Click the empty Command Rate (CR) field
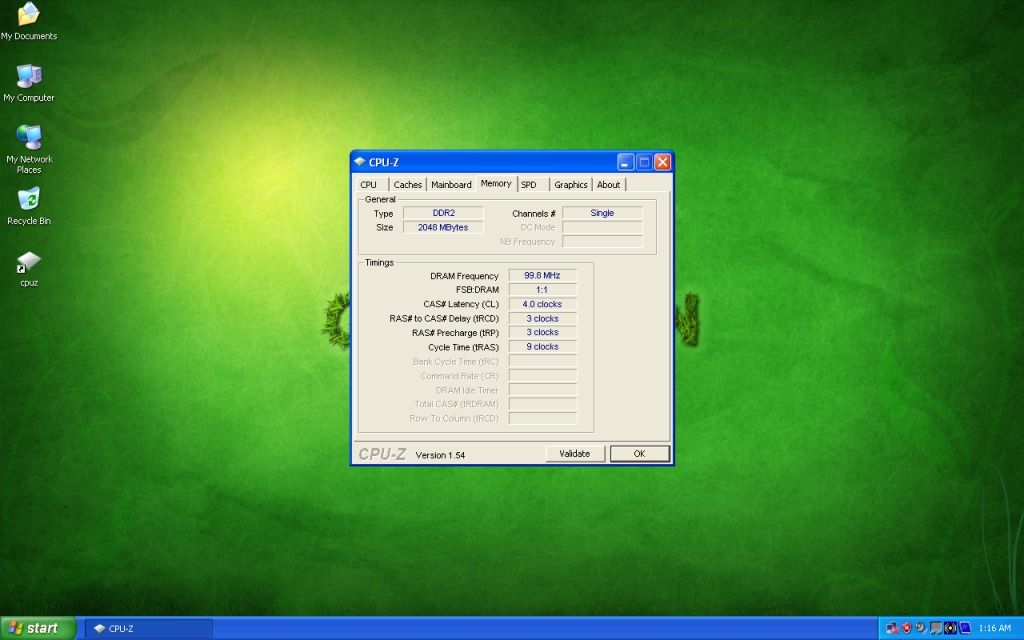Screen dimensions: 1024x640 543,376
